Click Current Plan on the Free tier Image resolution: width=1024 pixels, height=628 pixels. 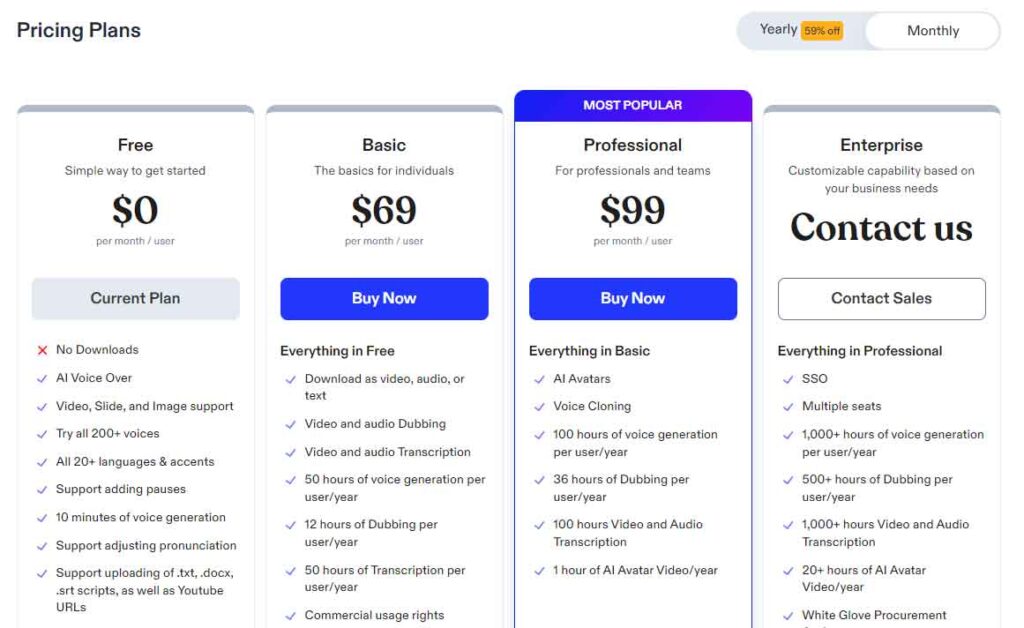click(135, 298)
